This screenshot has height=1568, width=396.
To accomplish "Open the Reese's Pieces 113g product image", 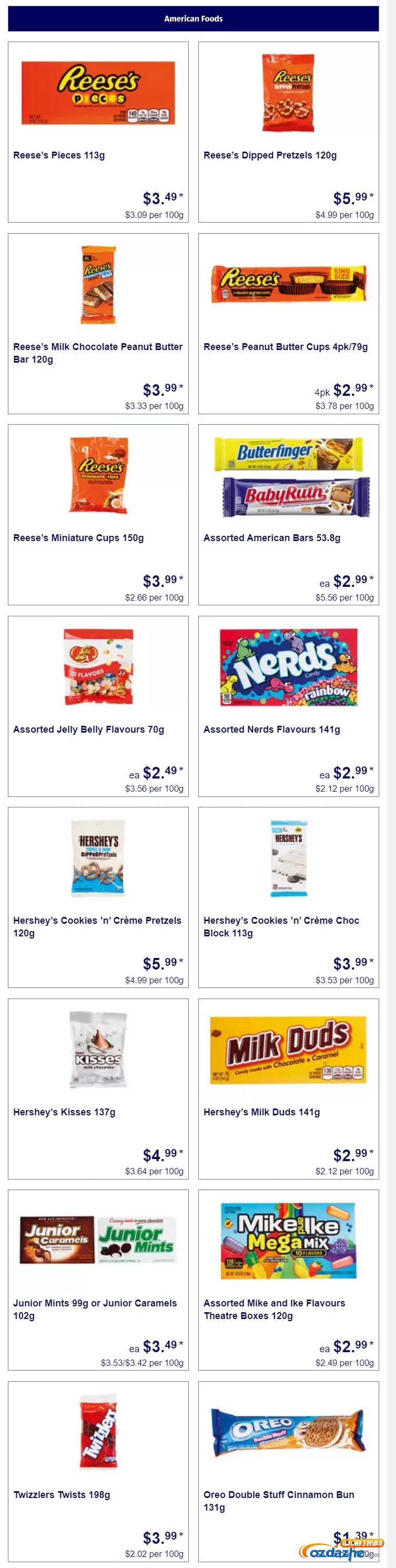I will tap(98, 93).
